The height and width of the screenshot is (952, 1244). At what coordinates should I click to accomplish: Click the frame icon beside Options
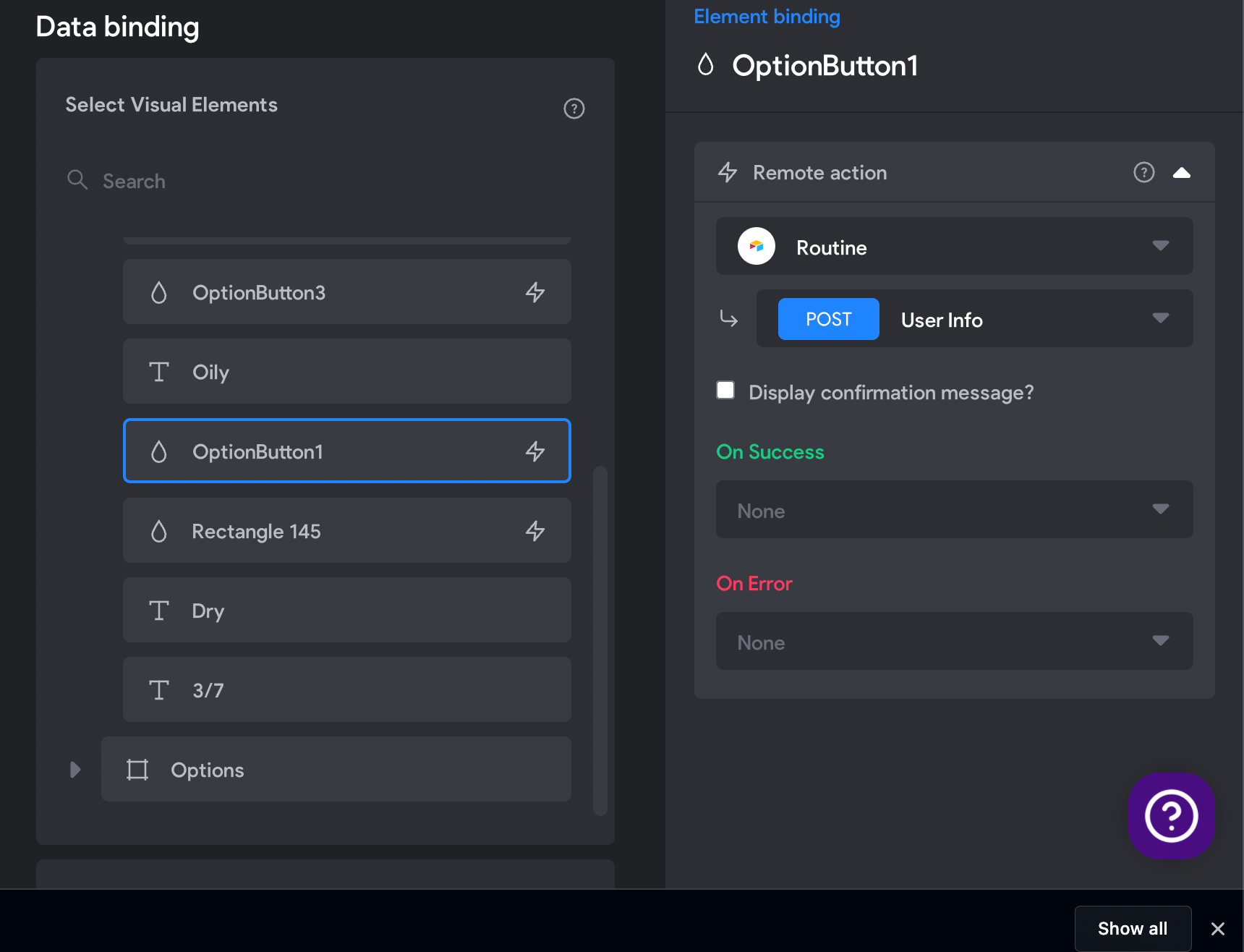[x=137, y=770]
